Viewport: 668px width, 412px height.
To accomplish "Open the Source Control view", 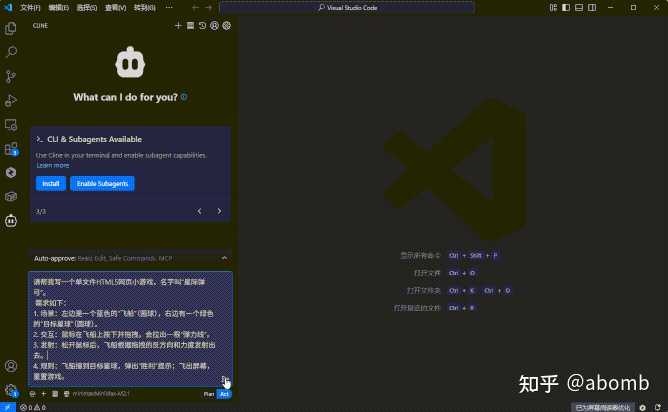I will 11,76.
